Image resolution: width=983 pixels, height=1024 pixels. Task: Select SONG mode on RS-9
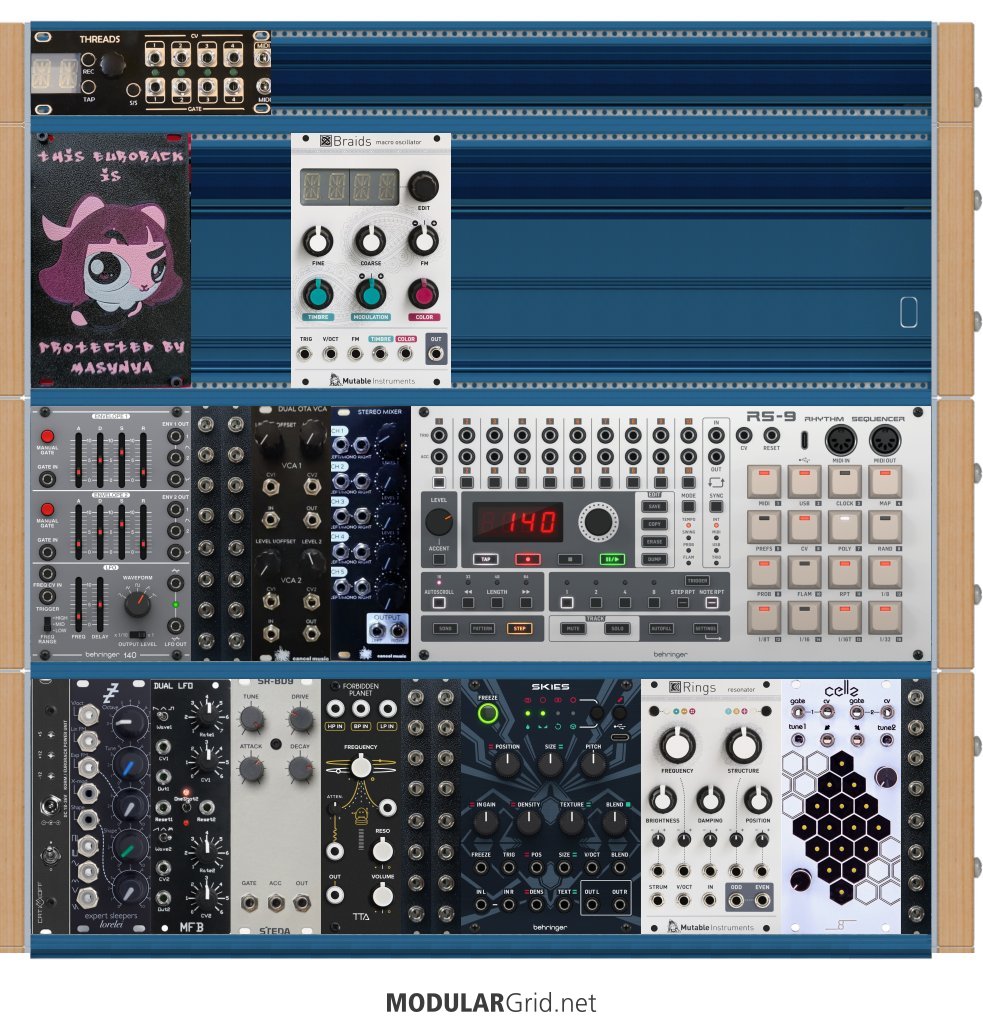point(445,629)
